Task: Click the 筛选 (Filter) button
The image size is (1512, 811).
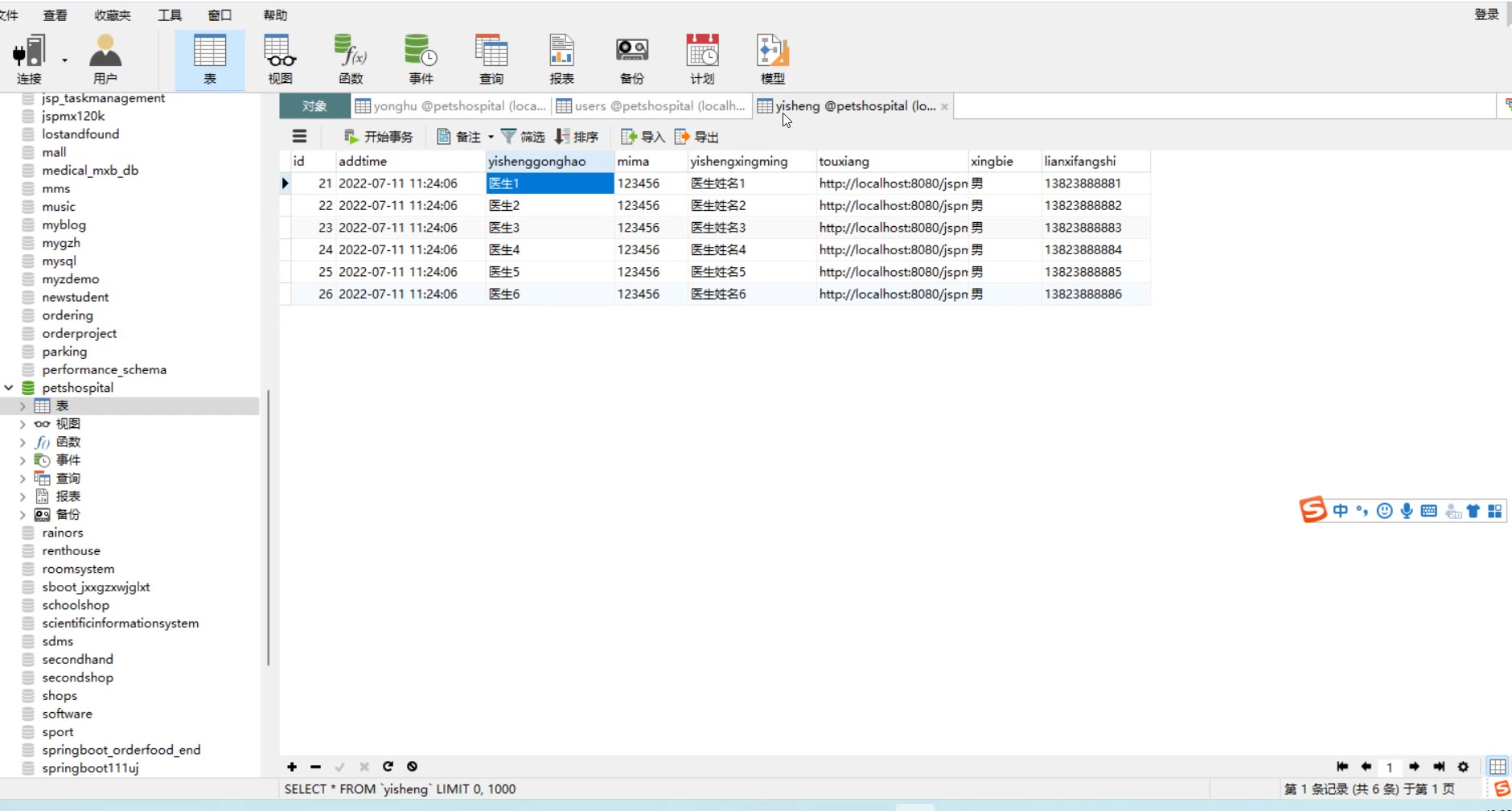Action: tap(523, 137)
